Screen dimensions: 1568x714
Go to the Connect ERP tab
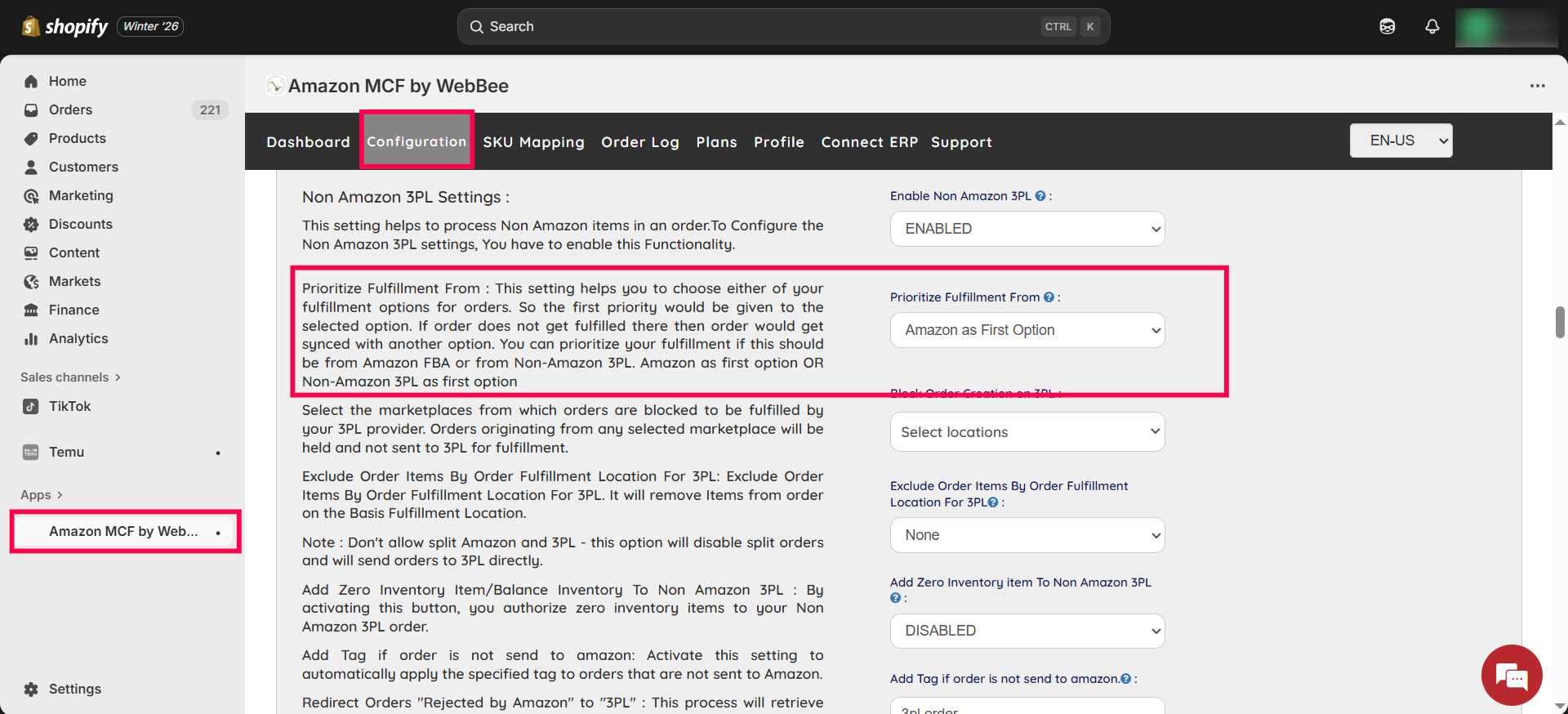(869, 142)
